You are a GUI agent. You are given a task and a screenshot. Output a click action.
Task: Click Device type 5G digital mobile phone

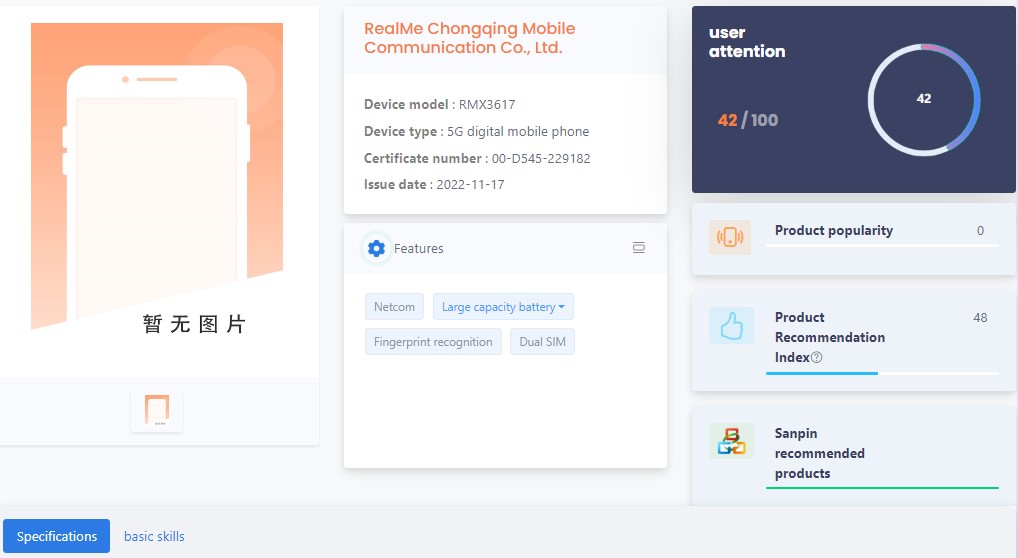476,131
